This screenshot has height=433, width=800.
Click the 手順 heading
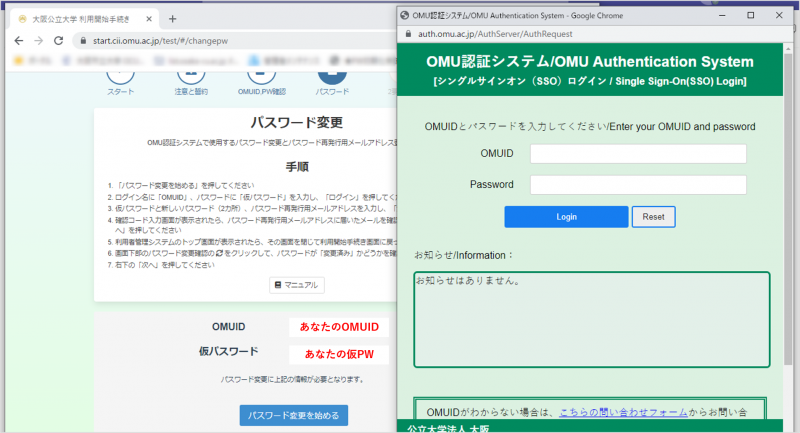click(x=297, y=167)
